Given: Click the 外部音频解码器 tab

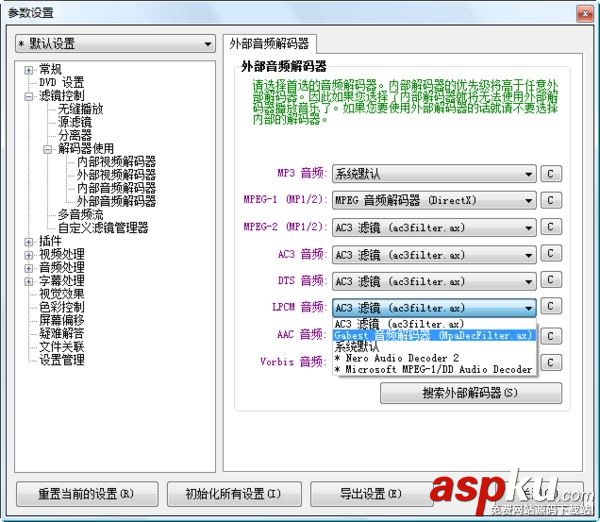Looking at the screenshot, I should [269, 44].
